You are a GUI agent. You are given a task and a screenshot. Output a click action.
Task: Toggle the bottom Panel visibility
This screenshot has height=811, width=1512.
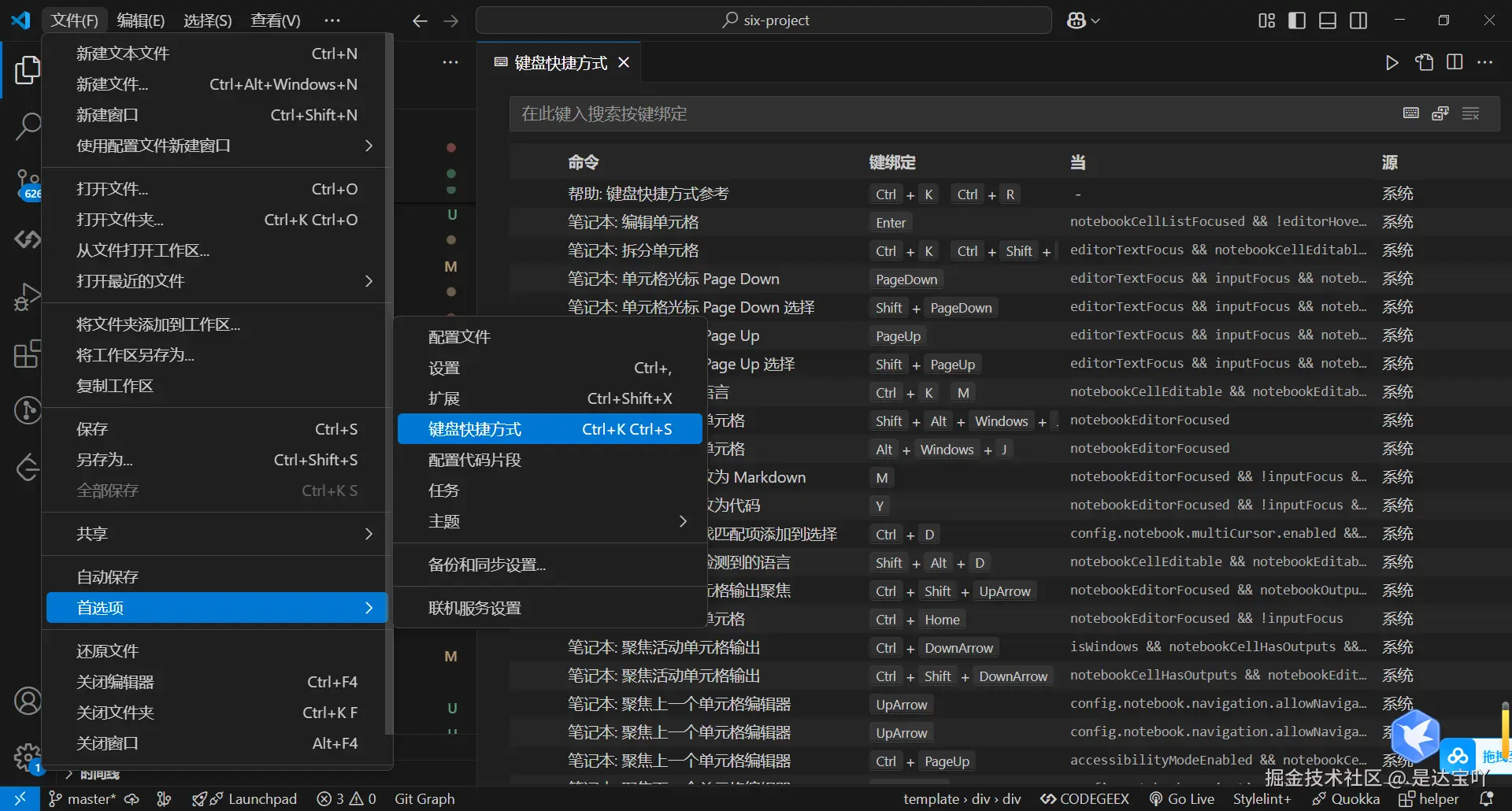tap(1328, 20)
